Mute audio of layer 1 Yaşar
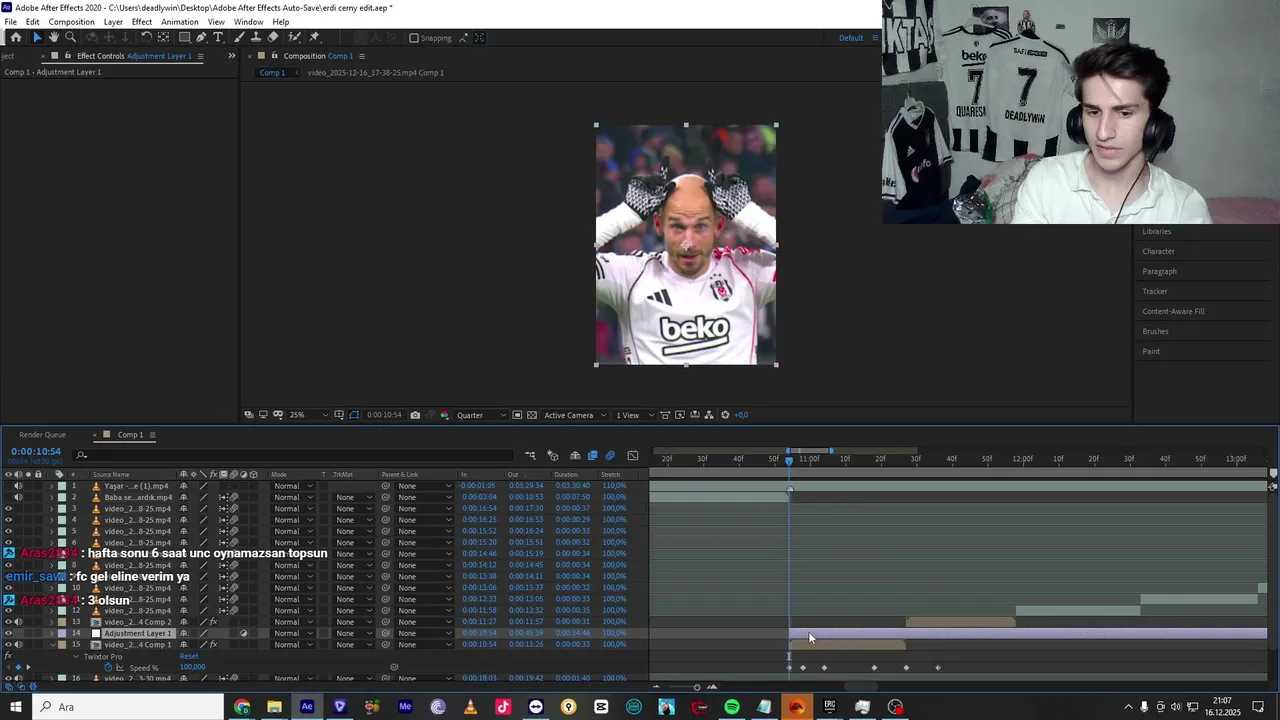Screen dimensions: 1280x720 pos(18,486)
